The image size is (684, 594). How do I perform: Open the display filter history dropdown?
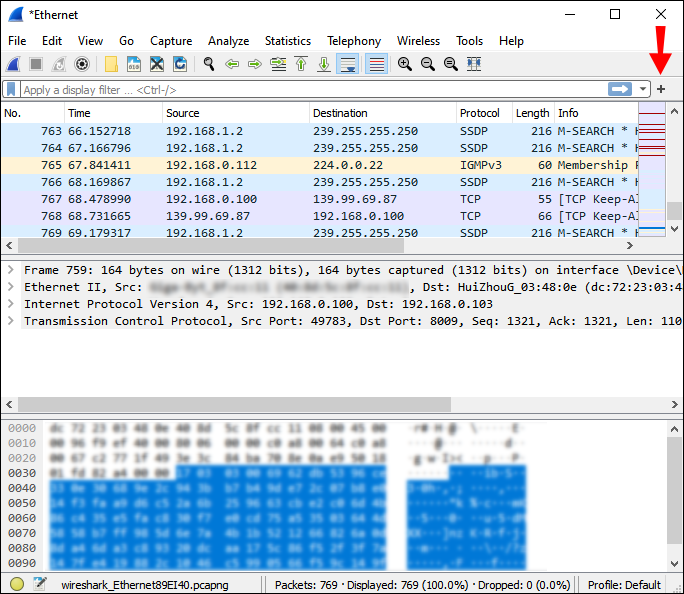pos(644,90)
